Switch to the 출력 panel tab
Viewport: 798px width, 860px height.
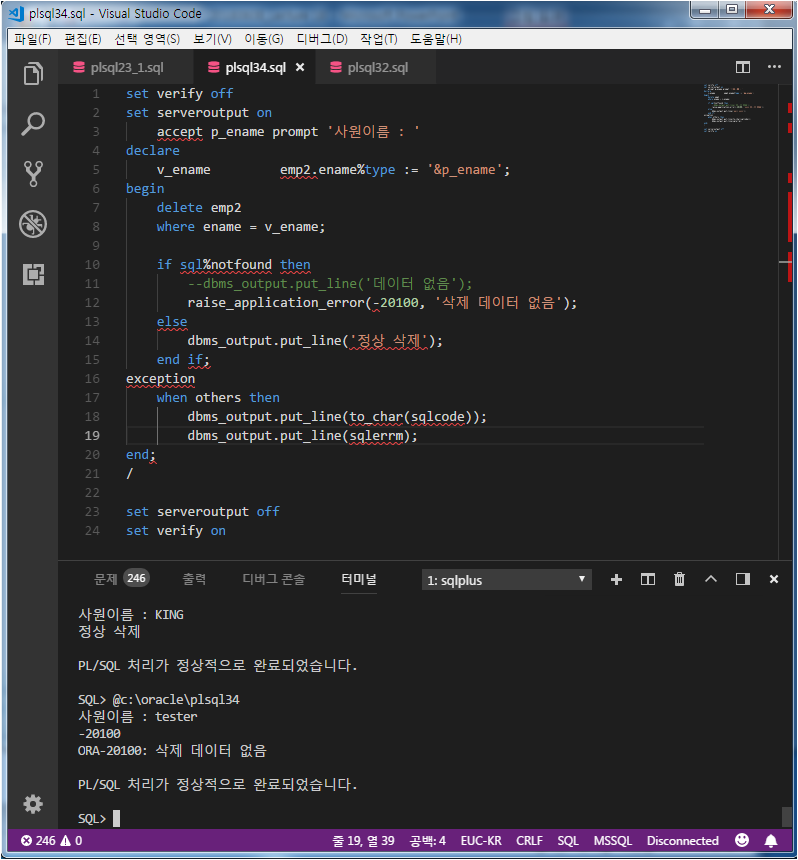tap(194, 579)
